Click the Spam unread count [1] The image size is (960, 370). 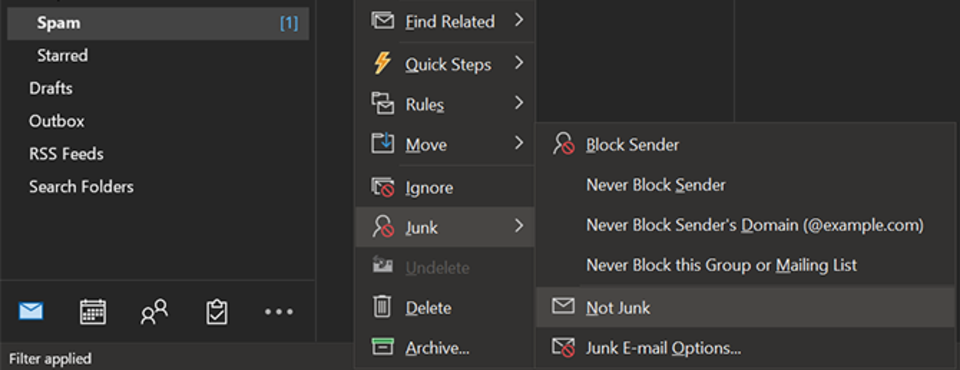click(x=289, y=23)
